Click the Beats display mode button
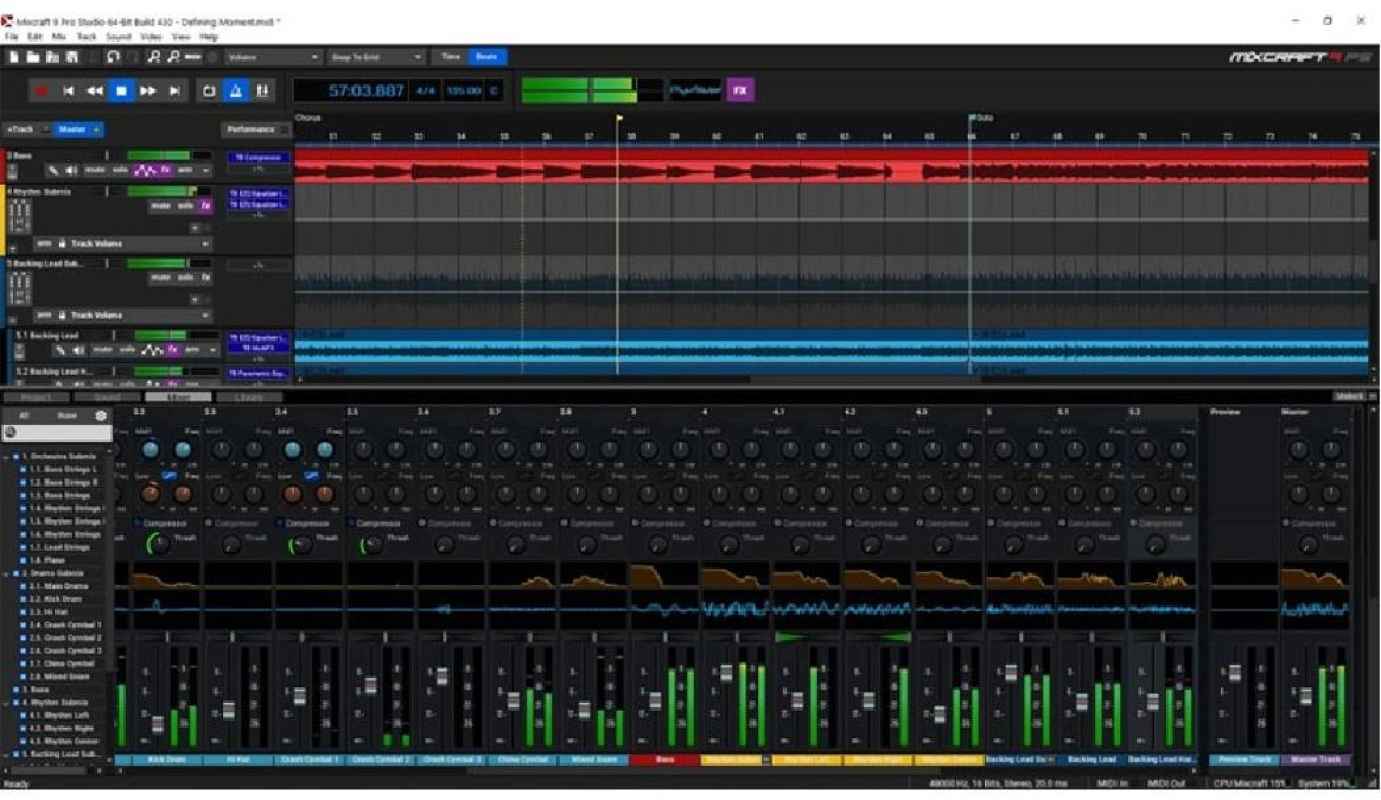1381x800 pixels. point(488,57)
